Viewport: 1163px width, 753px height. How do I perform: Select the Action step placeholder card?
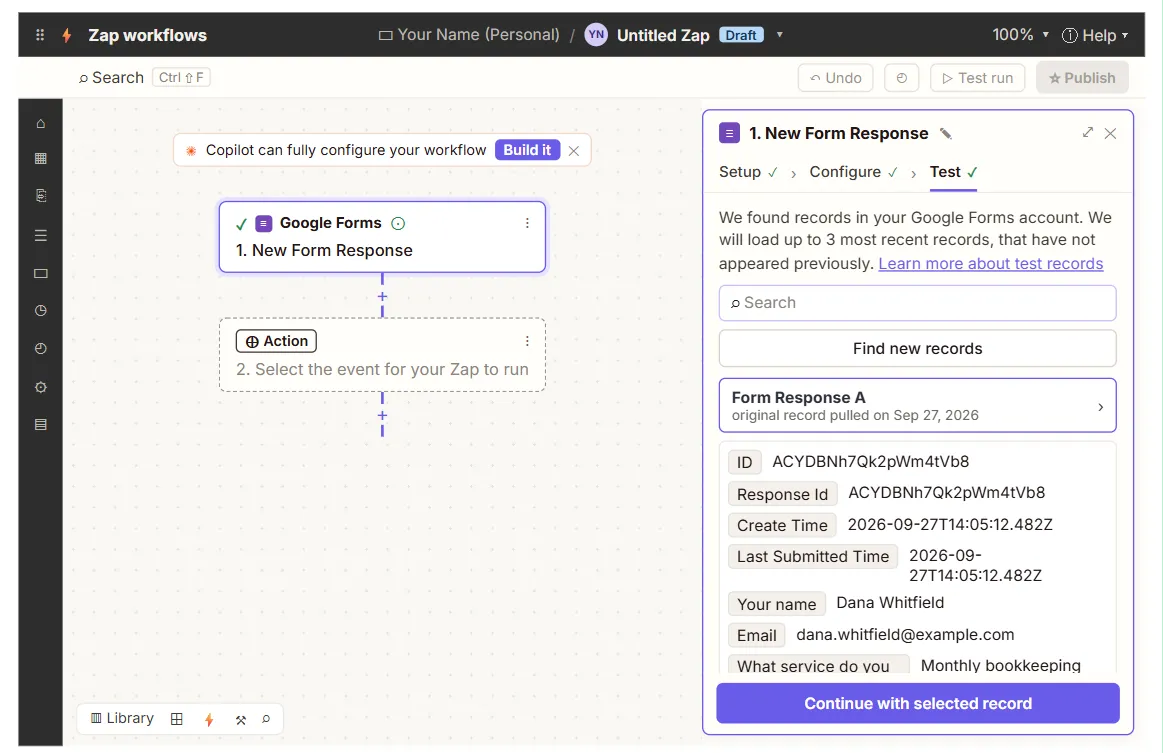pyautogui.click(x=382, y=355)
